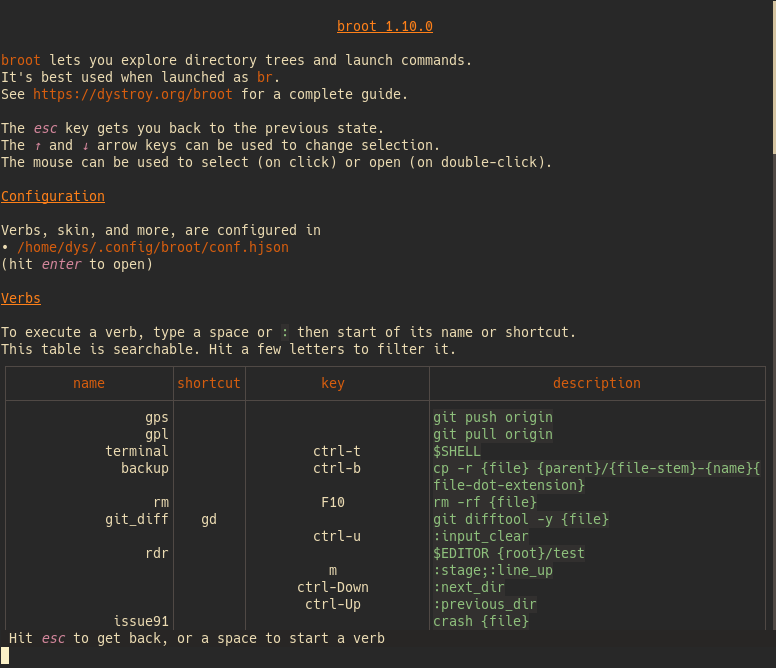Screen dimensions: 776x668
Task: Click the ctrl-Down key cell
Action: click(x=333, y=587)
